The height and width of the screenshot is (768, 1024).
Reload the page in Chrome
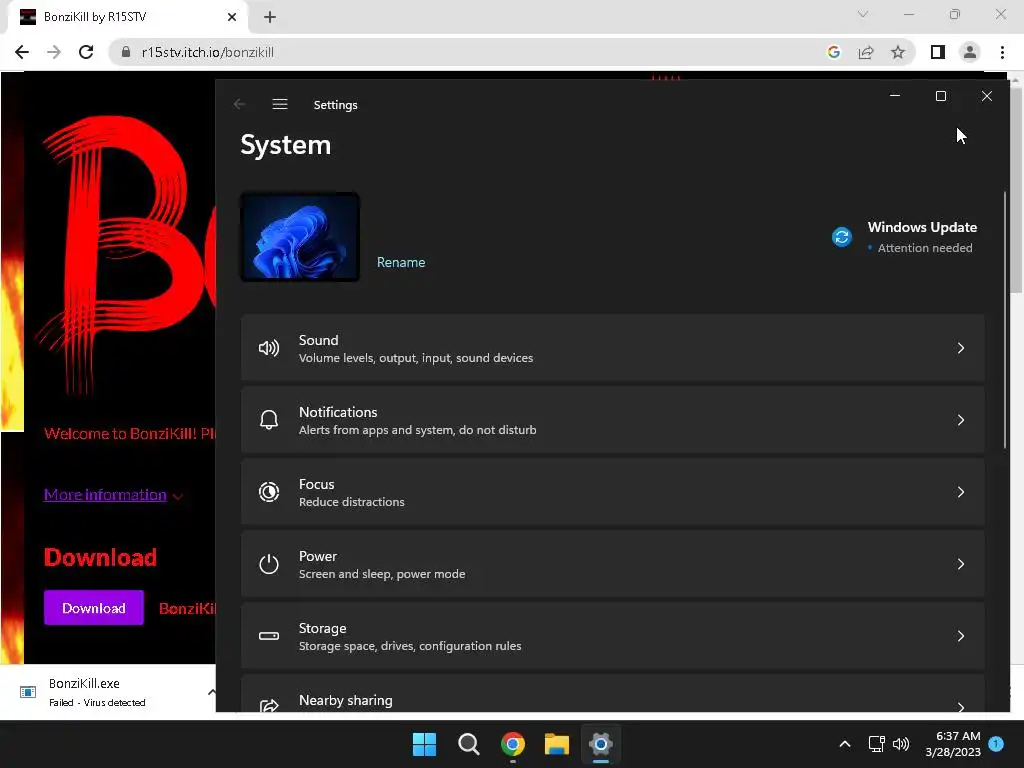86,52
